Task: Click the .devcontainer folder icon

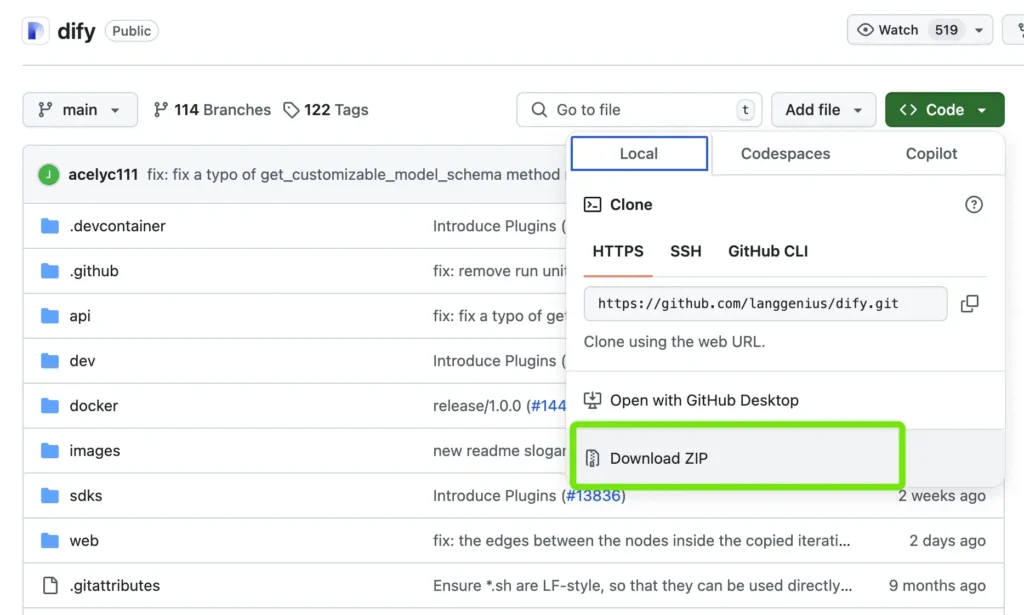Action: pos(50,226)
